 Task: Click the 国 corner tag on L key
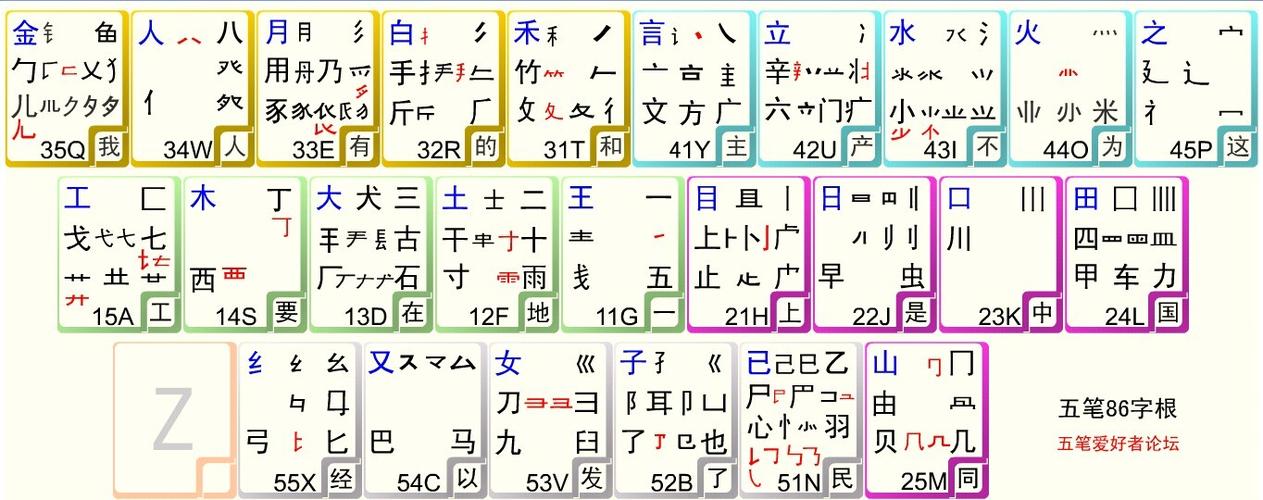(x=1169, y=313)
